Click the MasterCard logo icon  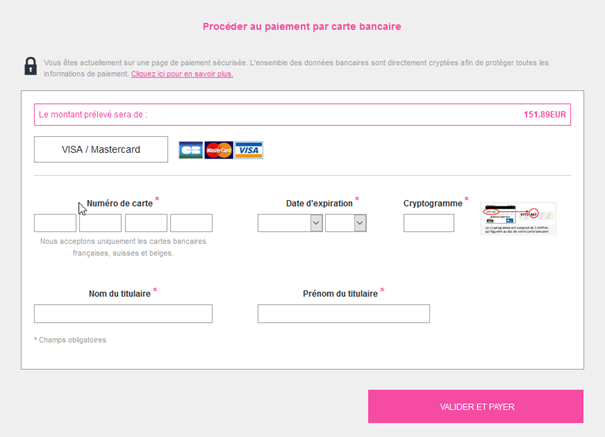pos(218,150)
